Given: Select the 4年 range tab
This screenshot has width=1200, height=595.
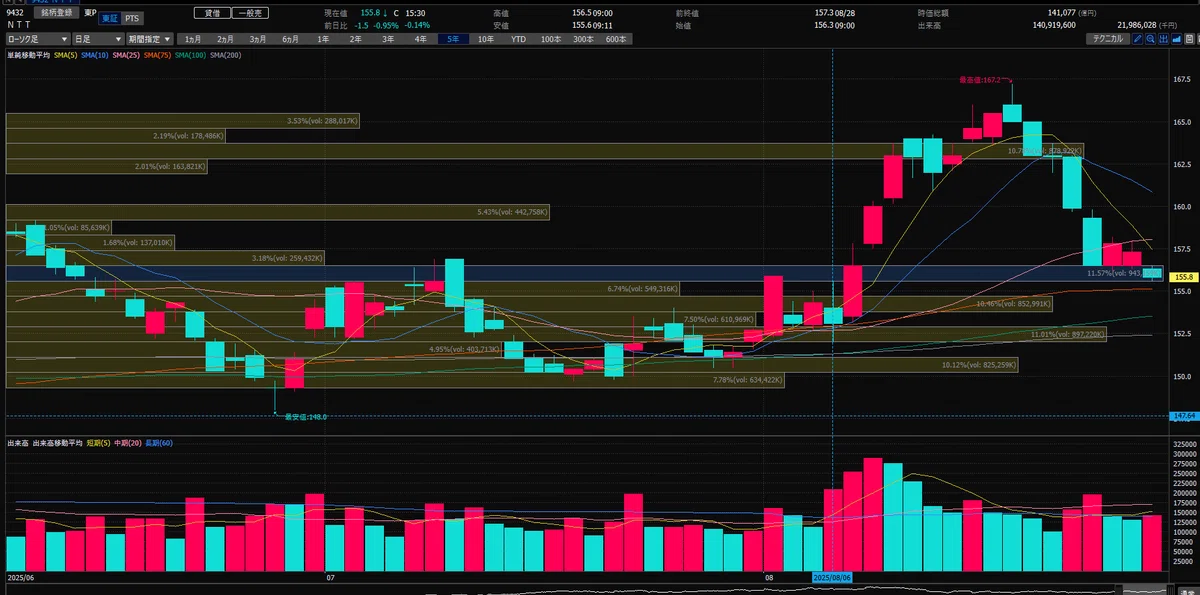Looking at the screenshot, I should tap(421, 39).
